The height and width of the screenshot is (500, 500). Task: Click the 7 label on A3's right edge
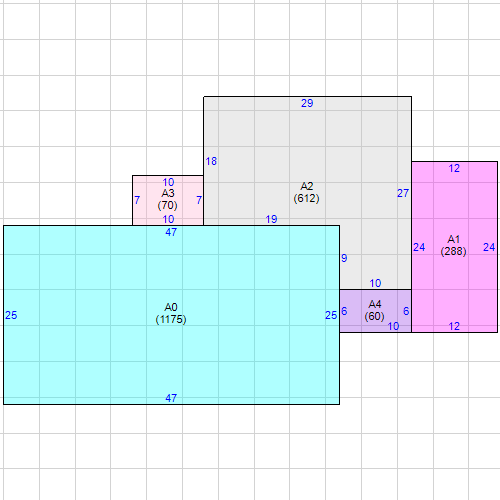pos(199,200)
